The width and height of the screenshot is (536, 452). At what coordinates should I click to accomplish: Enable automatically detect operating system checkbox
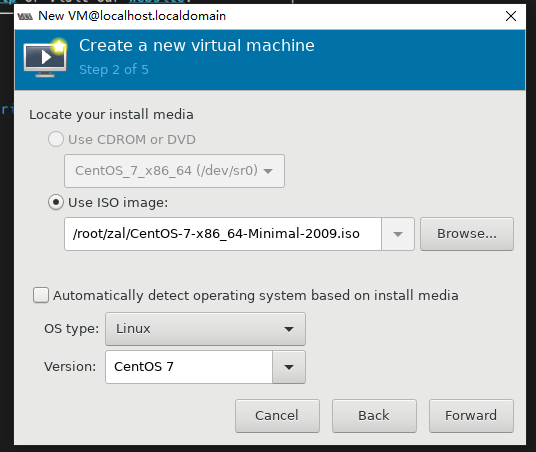click(41, 295)
